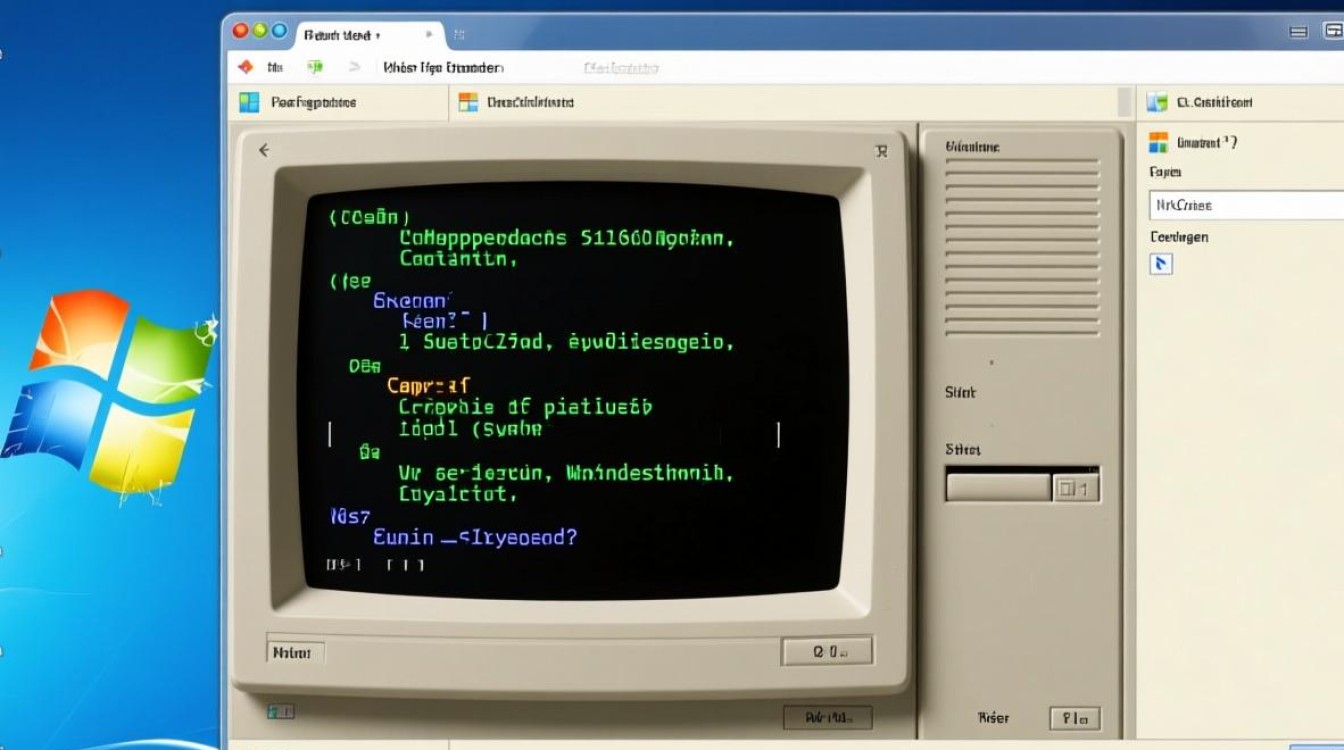Image resolution: width=1344 pixels, height=750 pixels.
Task: Click the gray forward arrow in toolbar
Action: pyautogui.click(x=354, y=67)
